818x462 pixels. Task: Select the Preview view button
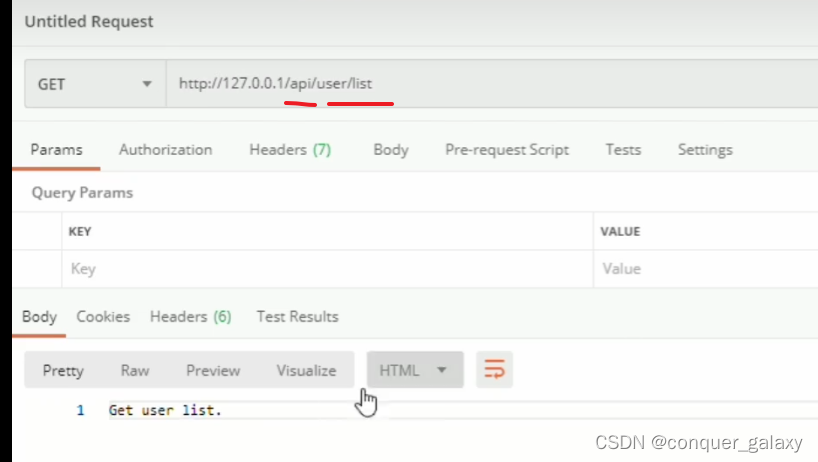click(x=213, y=370)
